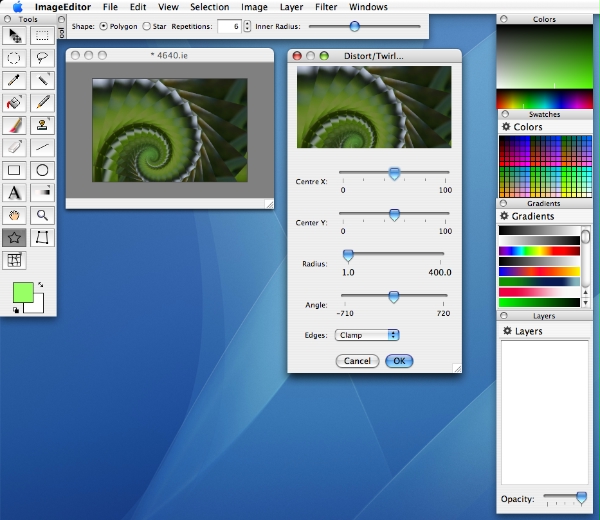Select the Eyedropper tool
This screenshot has height=520, width=600.
coord(14,80)
